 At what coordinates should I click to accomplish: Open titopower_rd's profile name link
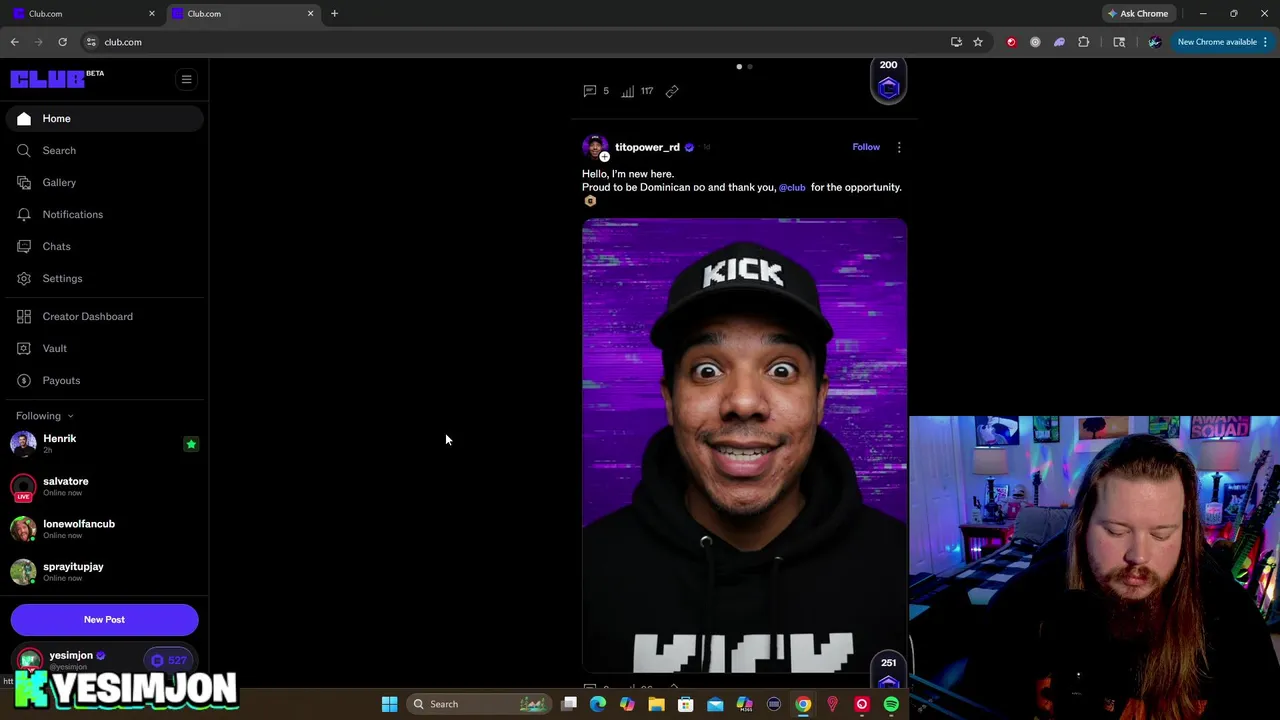pos(647,147)
